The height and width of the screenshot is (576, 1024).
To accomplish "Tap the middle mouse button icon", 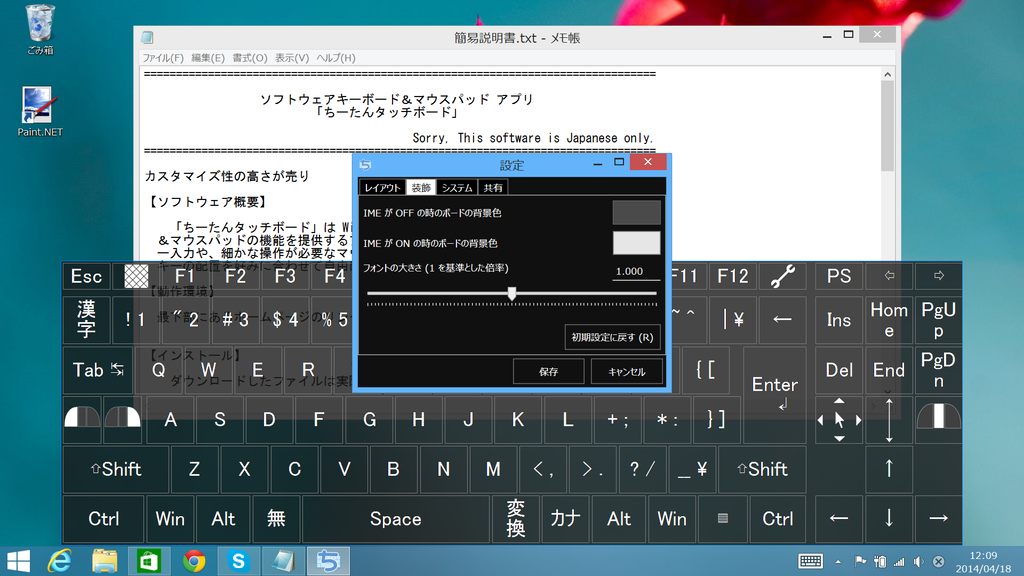I will point(938,415).
